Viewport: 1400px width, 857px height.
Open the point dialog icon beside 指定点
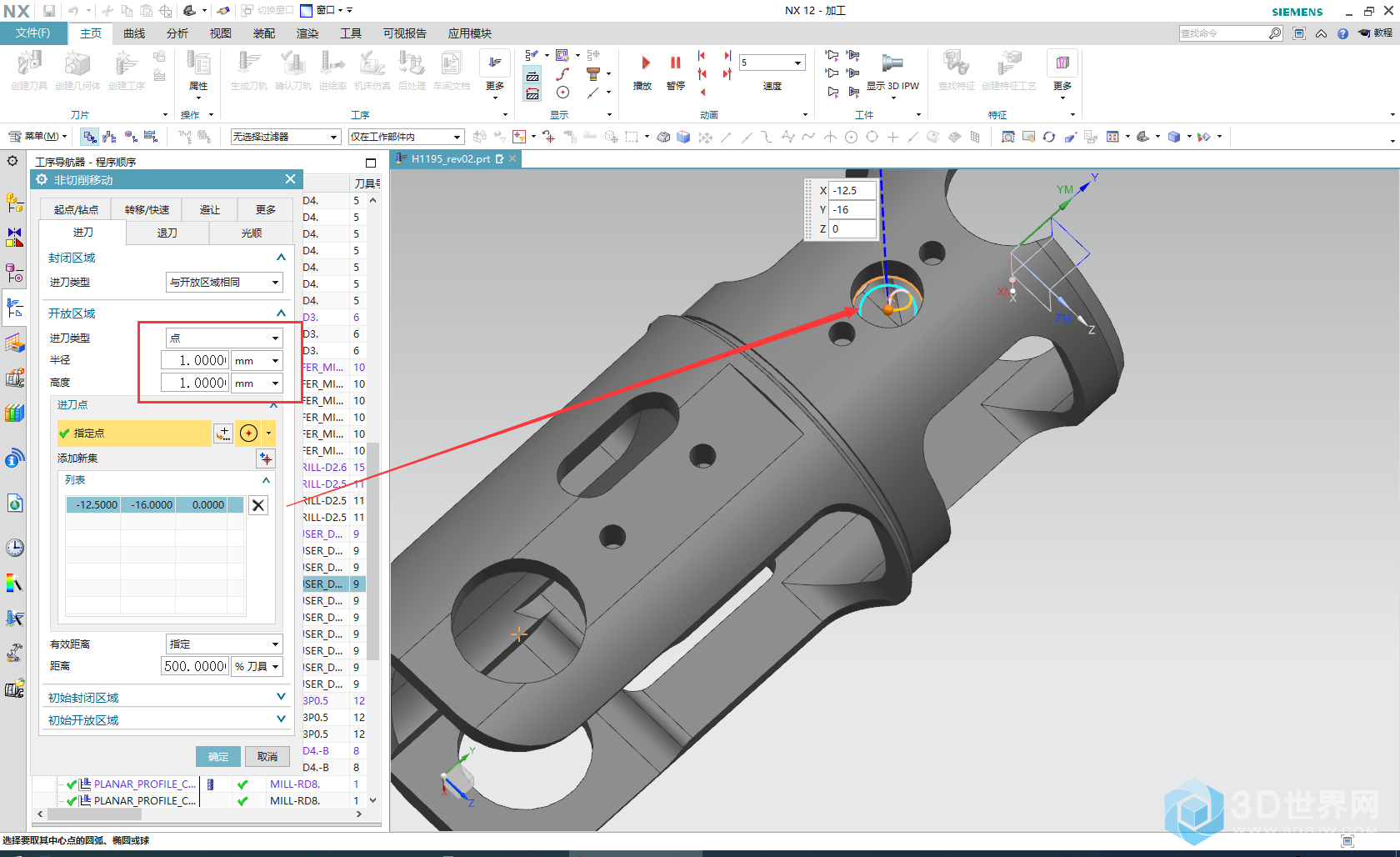click(x=223, y=434)
